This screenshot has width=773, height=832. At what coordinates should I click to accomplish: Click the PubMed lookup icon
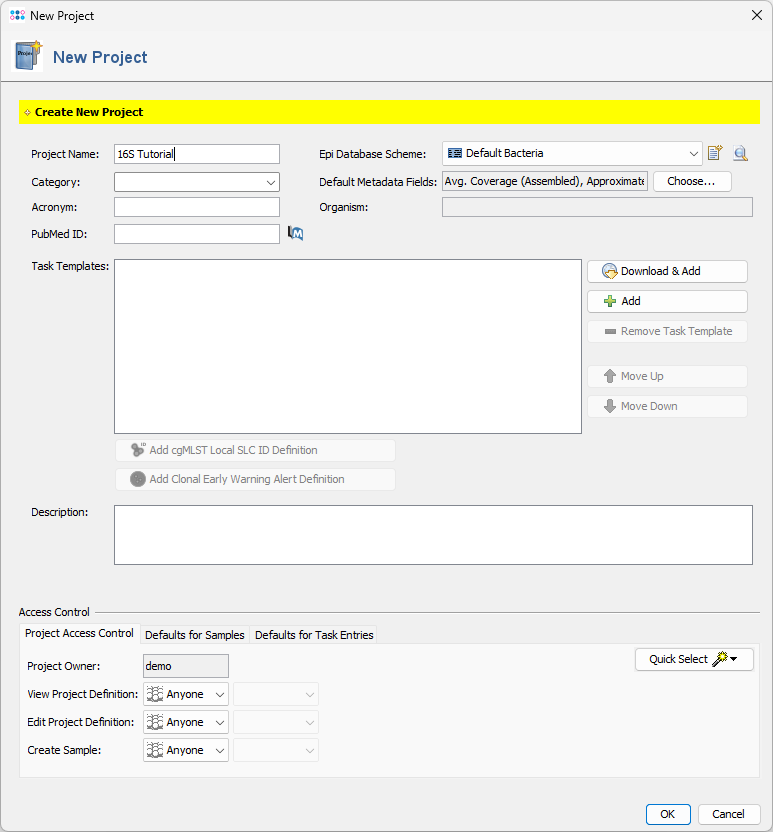click(295, 233)
